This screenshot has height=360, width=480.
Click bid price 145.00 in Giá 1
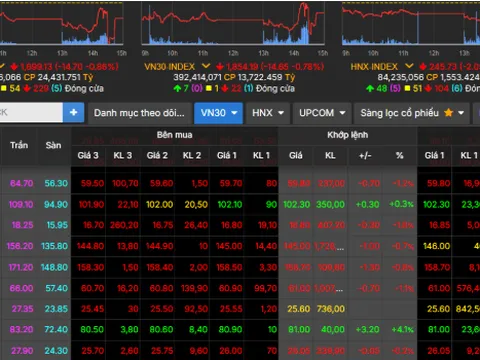(x=229, y=246)
